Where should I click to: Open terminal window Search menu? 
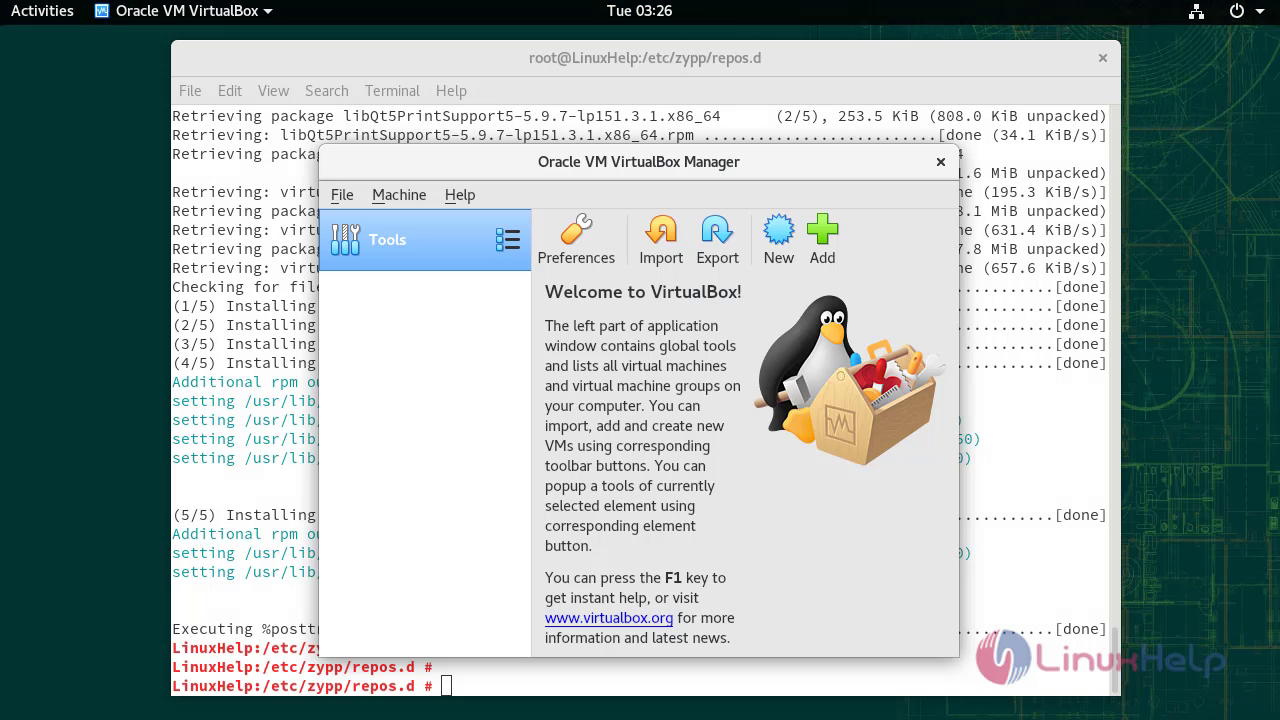click(x=327, y=90)
